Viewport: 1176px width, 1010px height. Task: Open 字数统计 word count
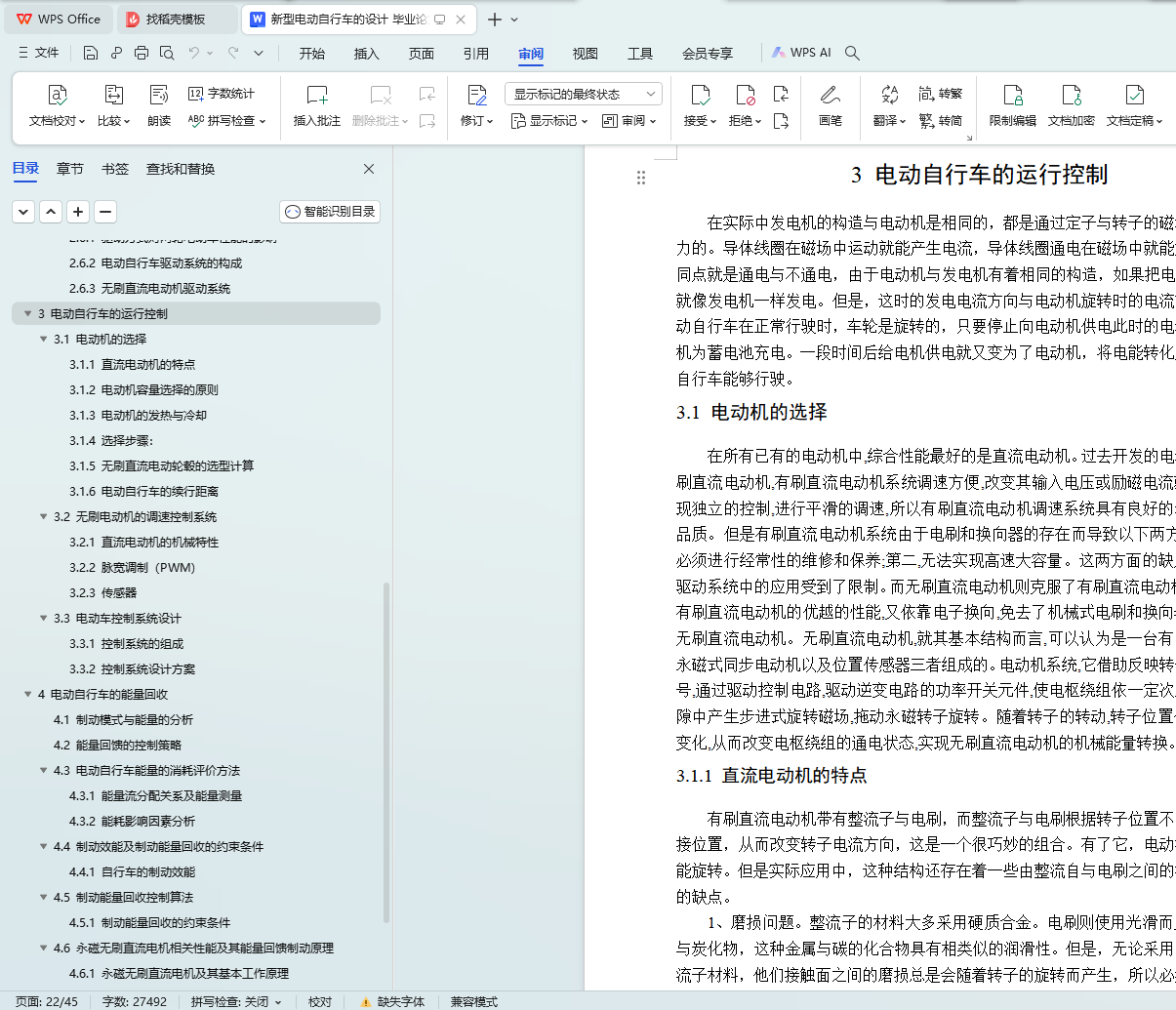click(x=222, y=94)
